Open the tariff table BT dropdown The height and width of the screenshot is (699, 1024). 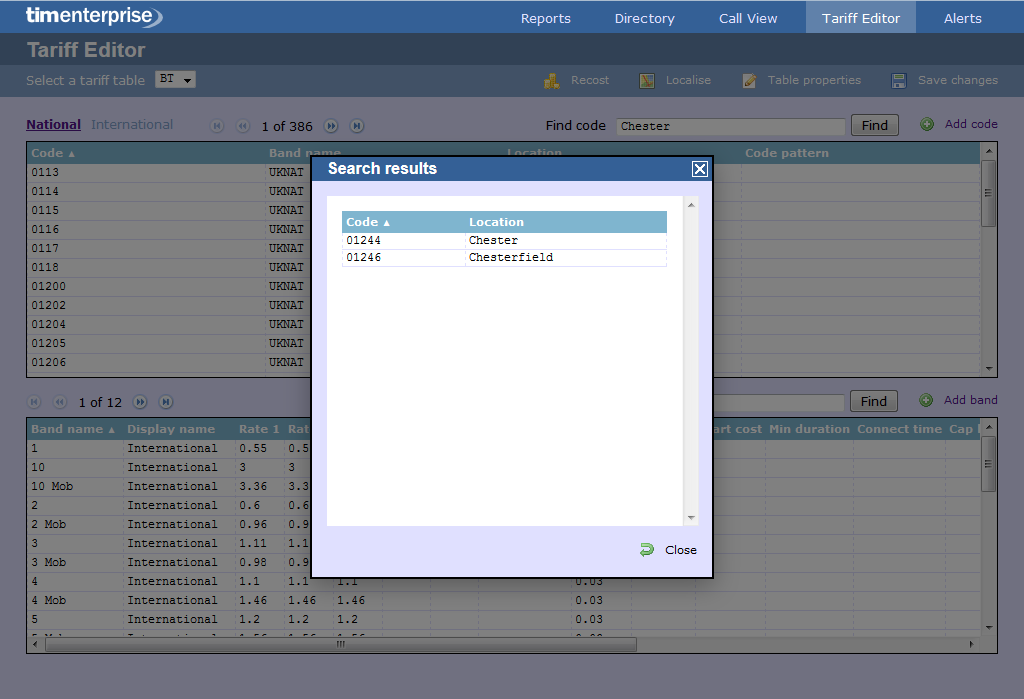point(175,79)
